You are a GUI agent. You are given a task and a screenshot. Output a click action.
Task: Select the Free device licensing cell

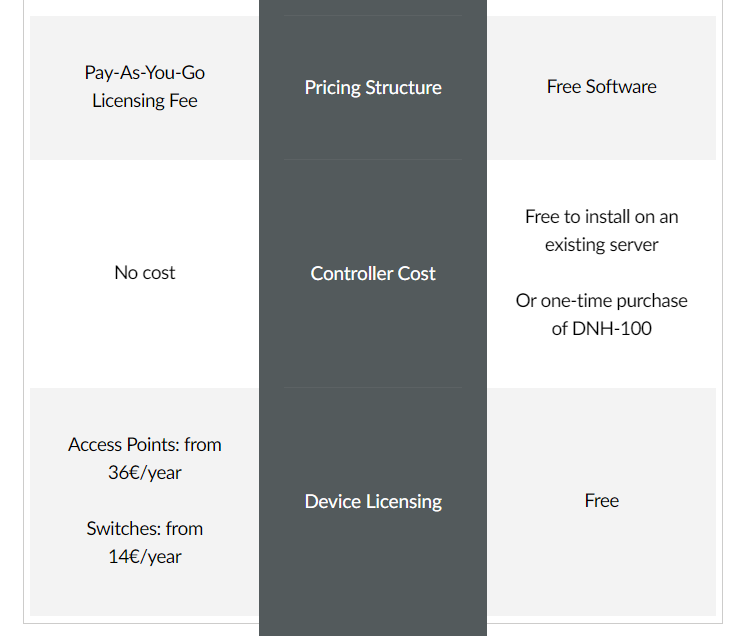[602, 501]
